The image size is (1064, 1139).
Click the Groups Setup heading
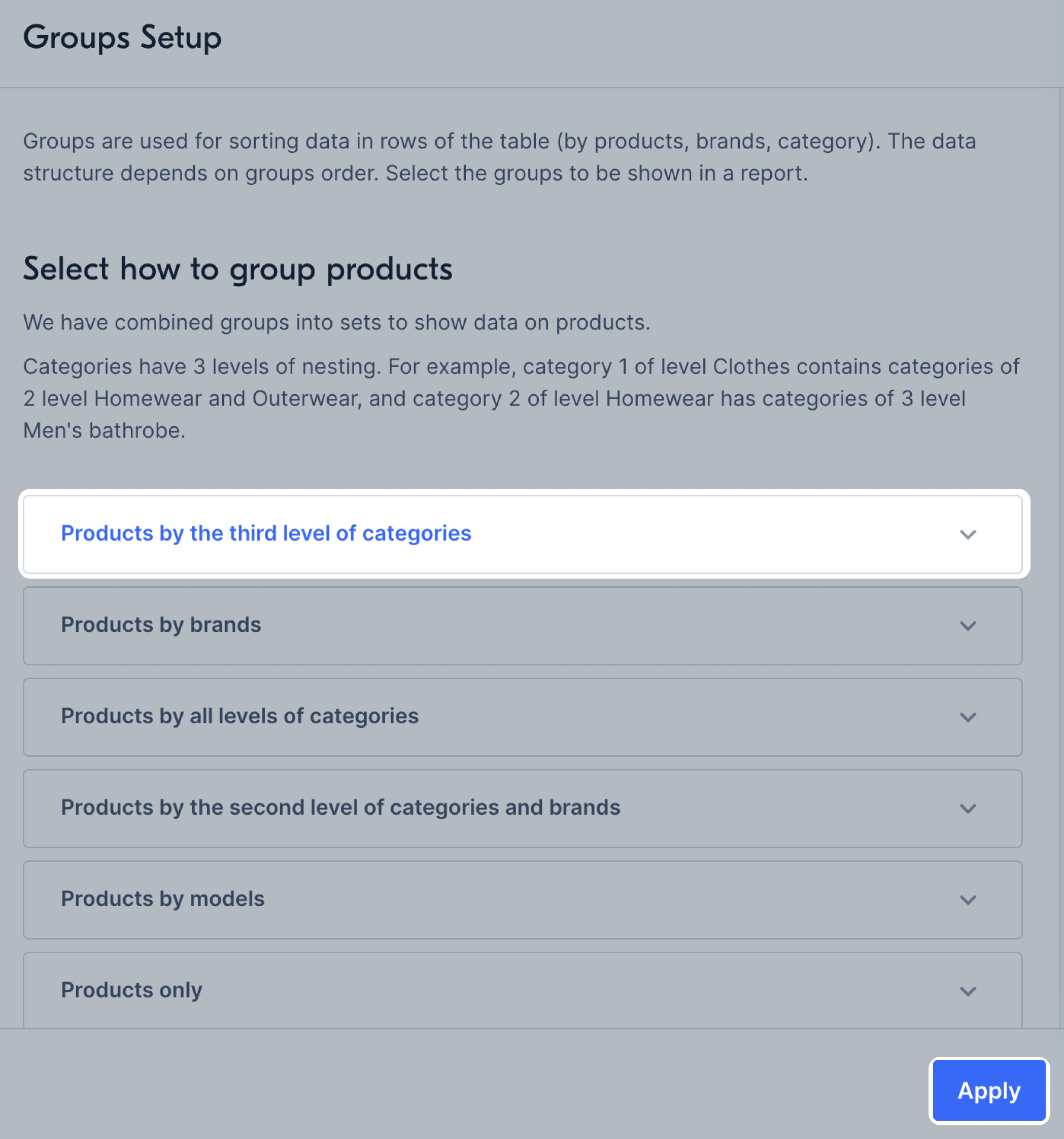[x=122, y=39]
